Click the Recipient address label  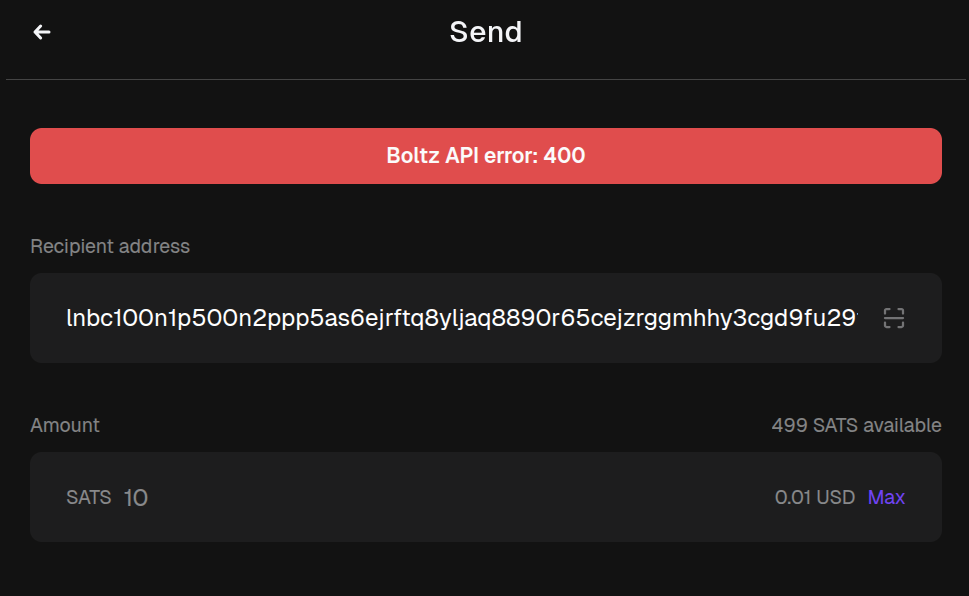pyautogui.click(x=110, y=246)
